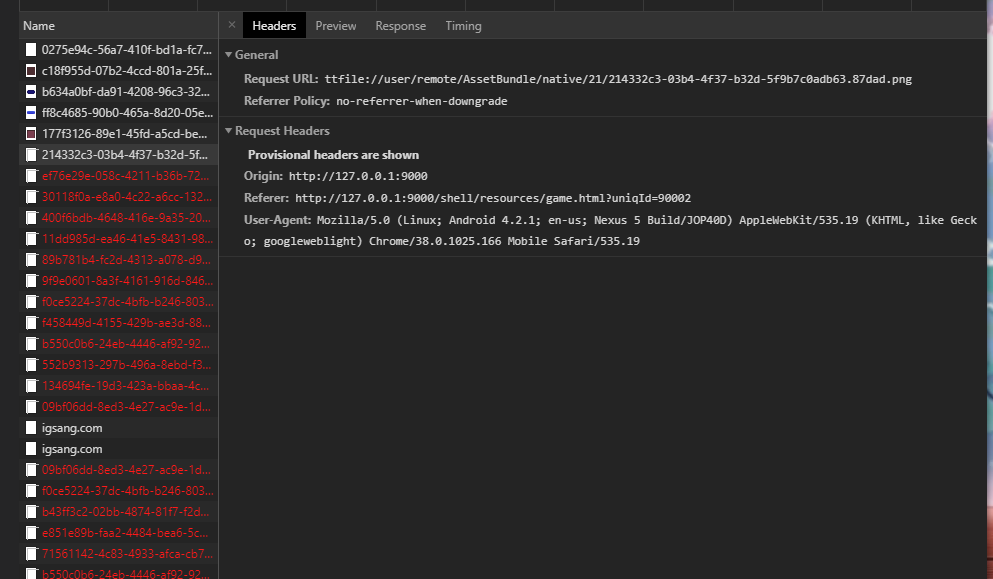This screenshot has height=579, width=993.
Task: Show the Timing tab
Action: 463,26
